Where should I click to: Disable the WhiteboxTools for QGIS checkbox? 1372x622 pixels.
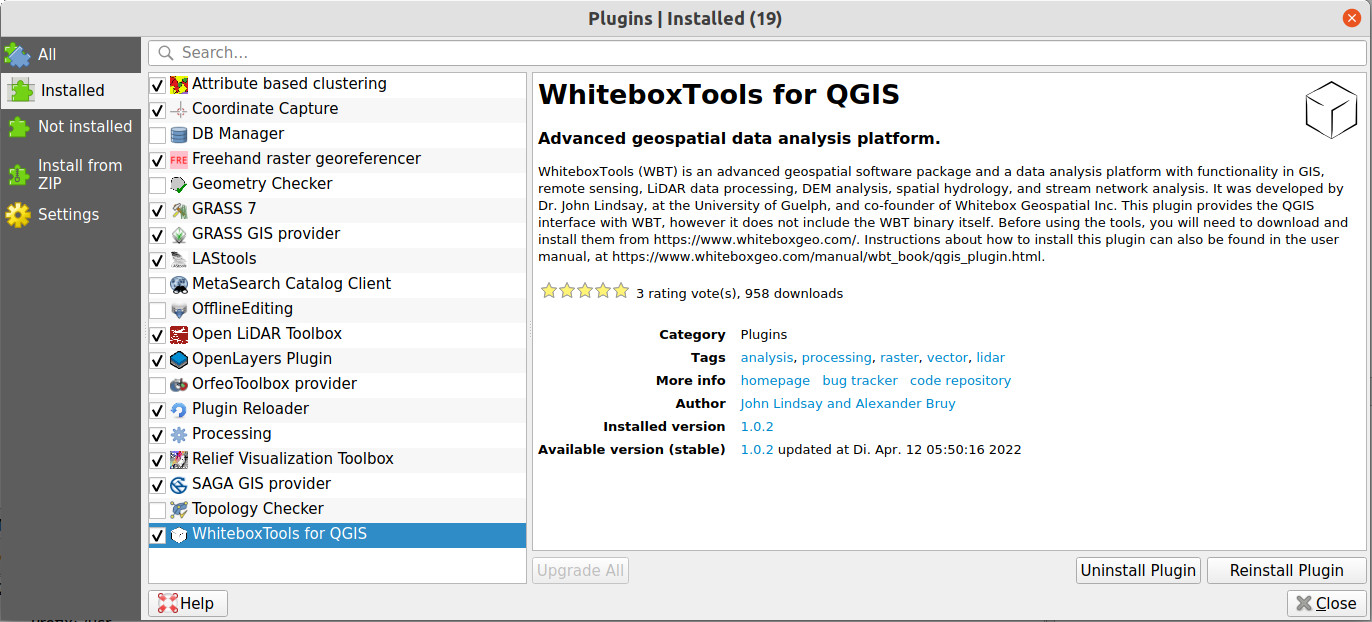point(158,535)
